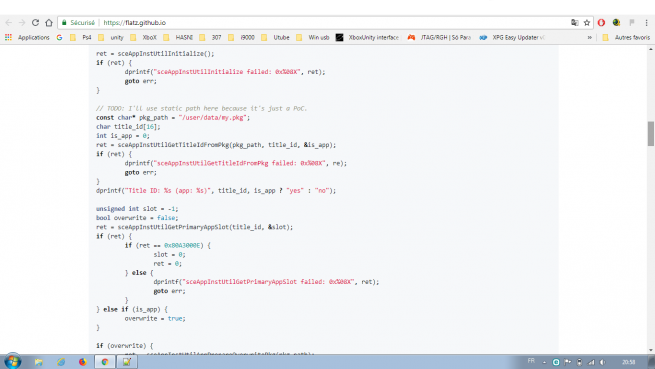
Task: Go to the browser home page
Action: [49, 23]
